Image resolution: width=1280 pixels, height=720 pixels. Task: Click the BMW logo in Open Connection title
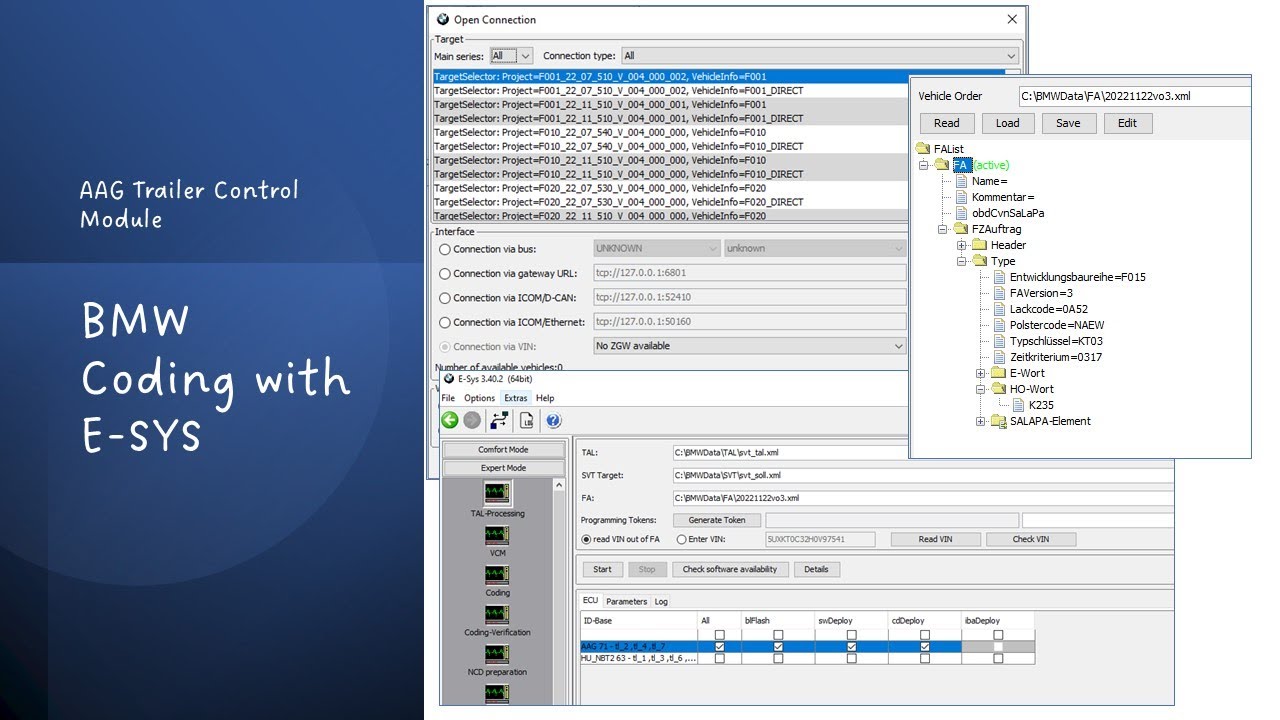442,19
